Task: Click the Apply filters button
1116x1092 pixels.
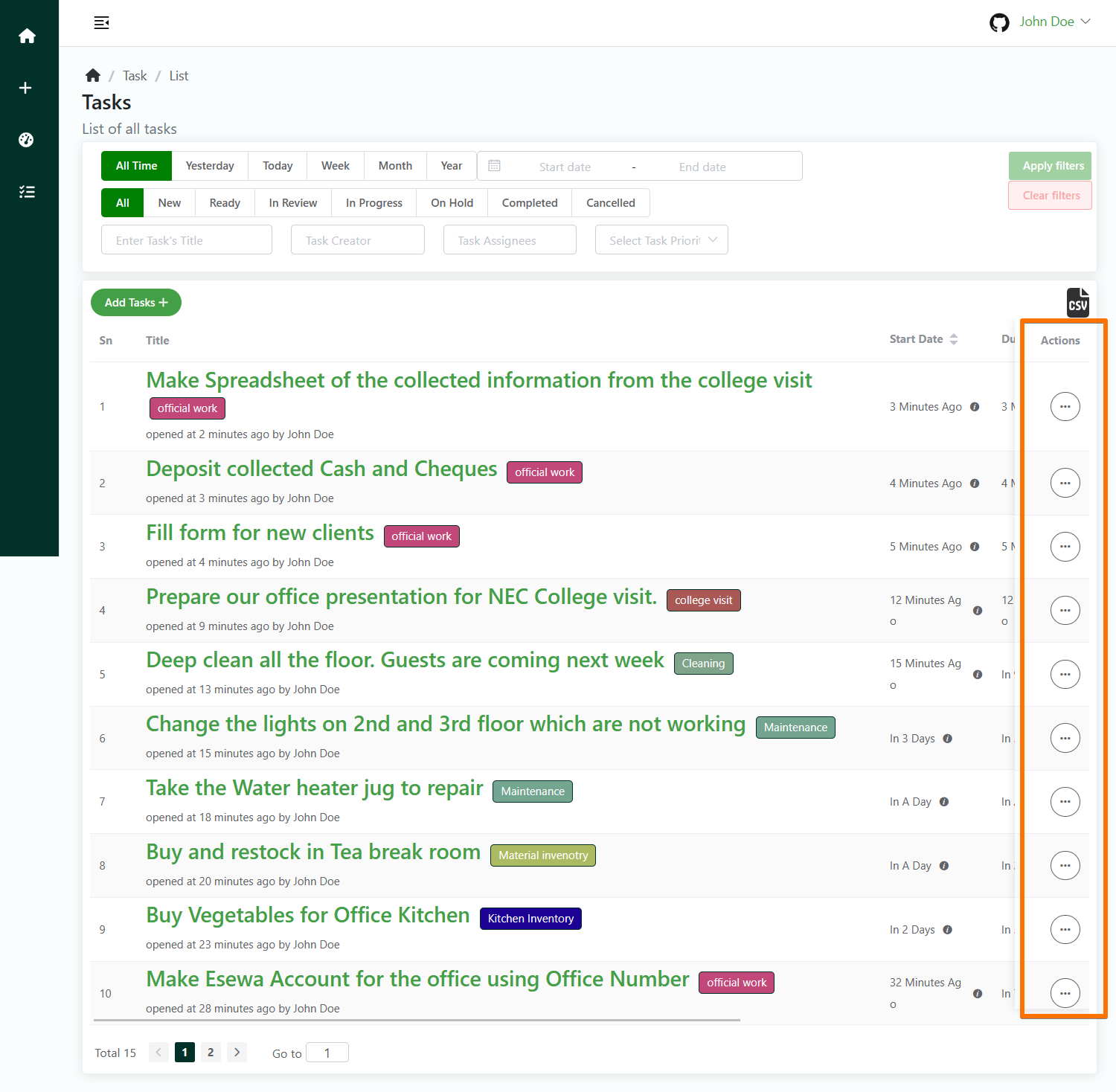Action: pos(1051,166)
